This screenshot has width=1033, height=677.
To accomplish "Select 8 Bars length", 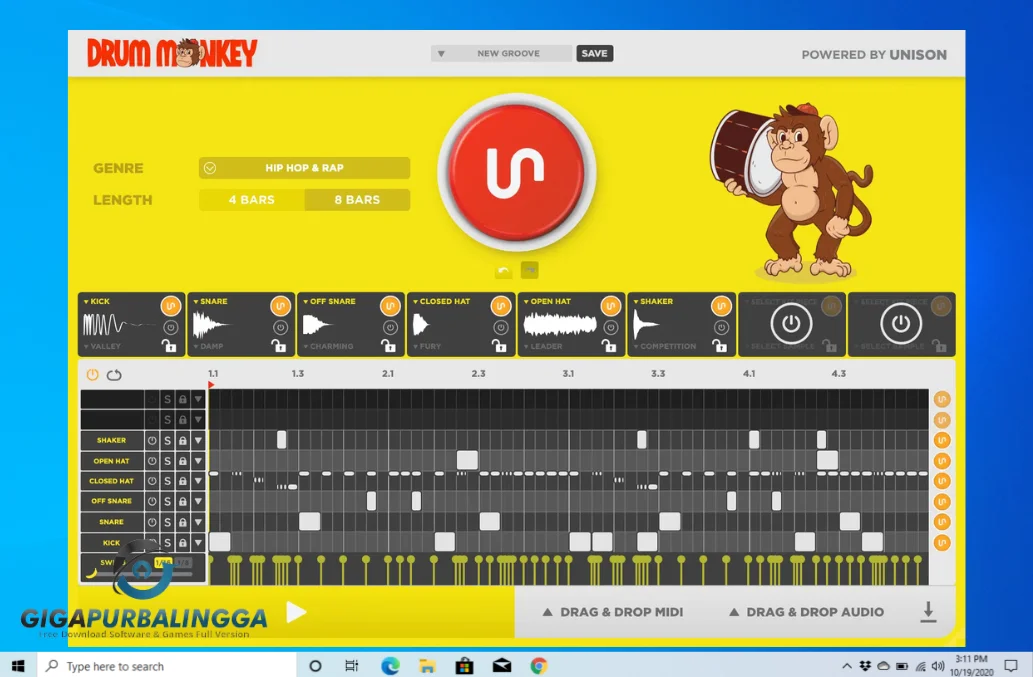I will coord(357,200).
